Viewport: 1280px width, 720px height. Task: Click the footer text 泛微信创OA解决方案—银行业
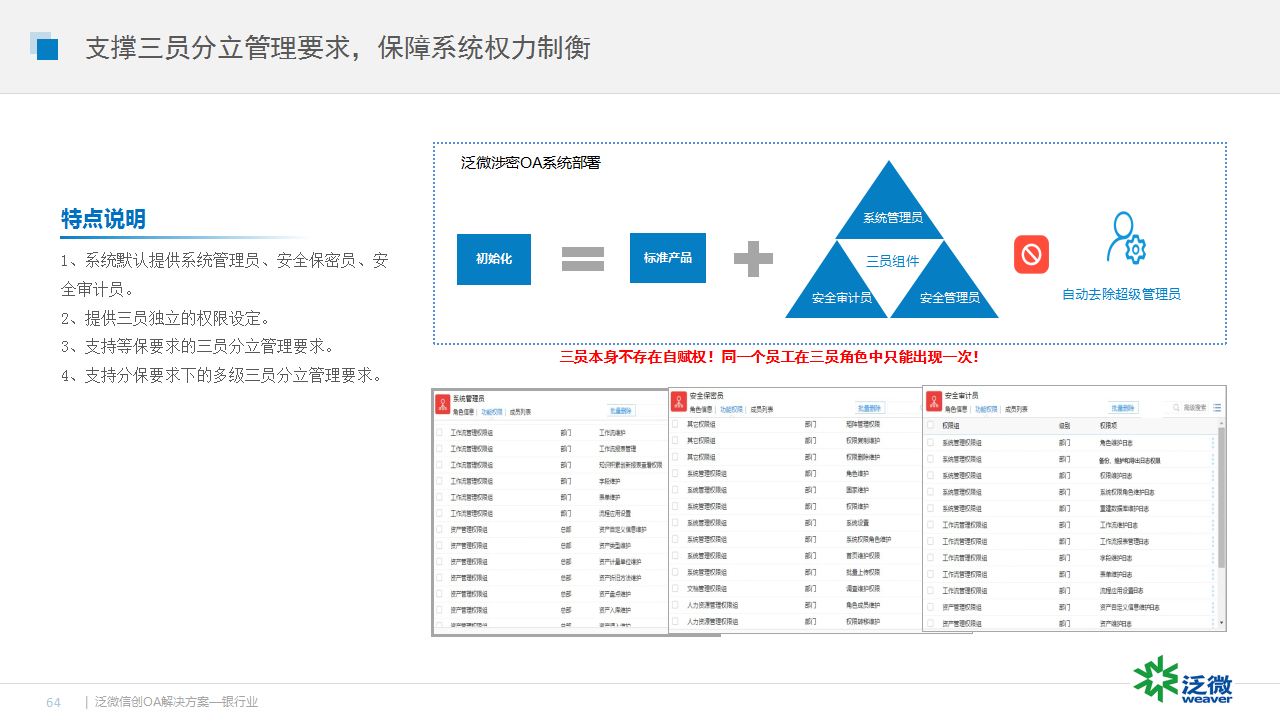point(176,702)
